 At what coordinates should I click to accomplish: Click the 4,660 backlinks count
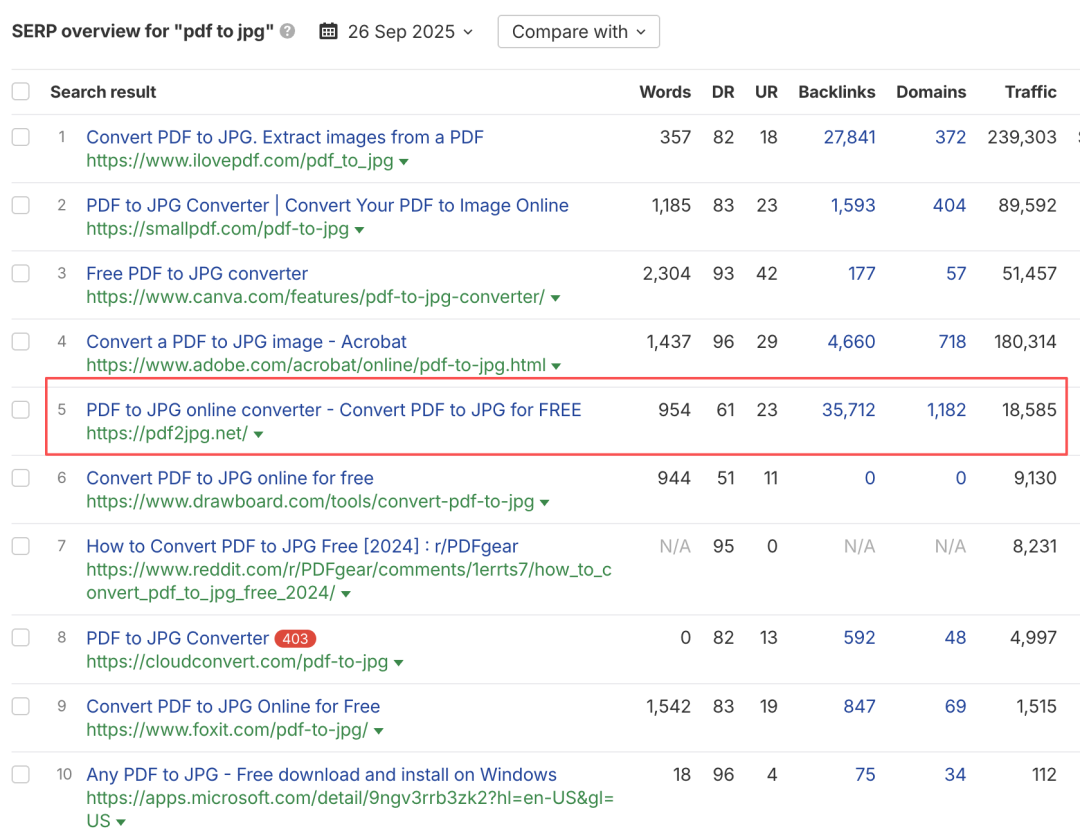point(851,342)
